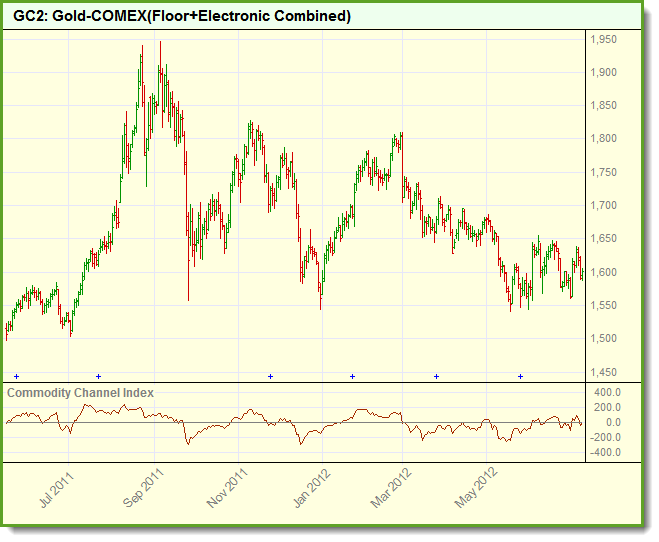
Task: Select the Commodity Channel Index label
Action: point(81,393)
